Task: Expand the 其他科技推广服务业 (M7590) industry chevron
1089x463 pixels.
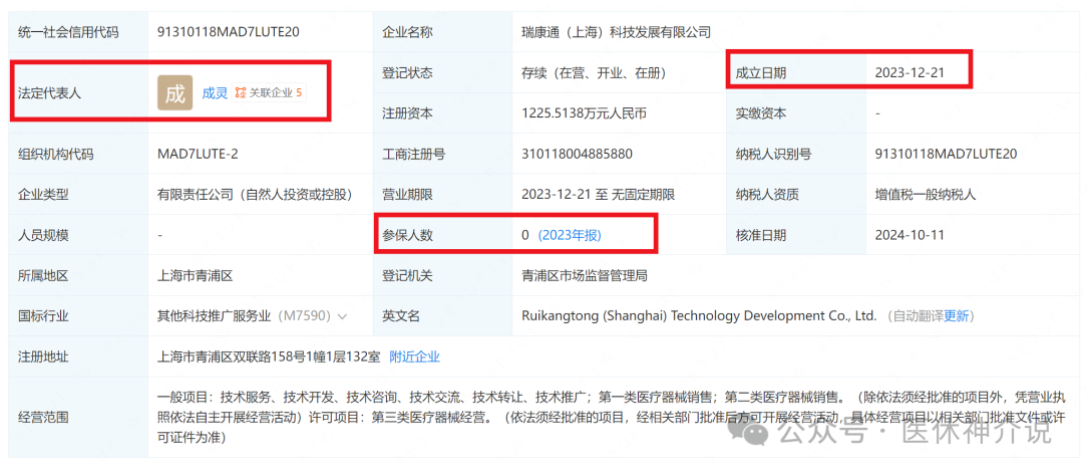Action: [x=342, y=317]
